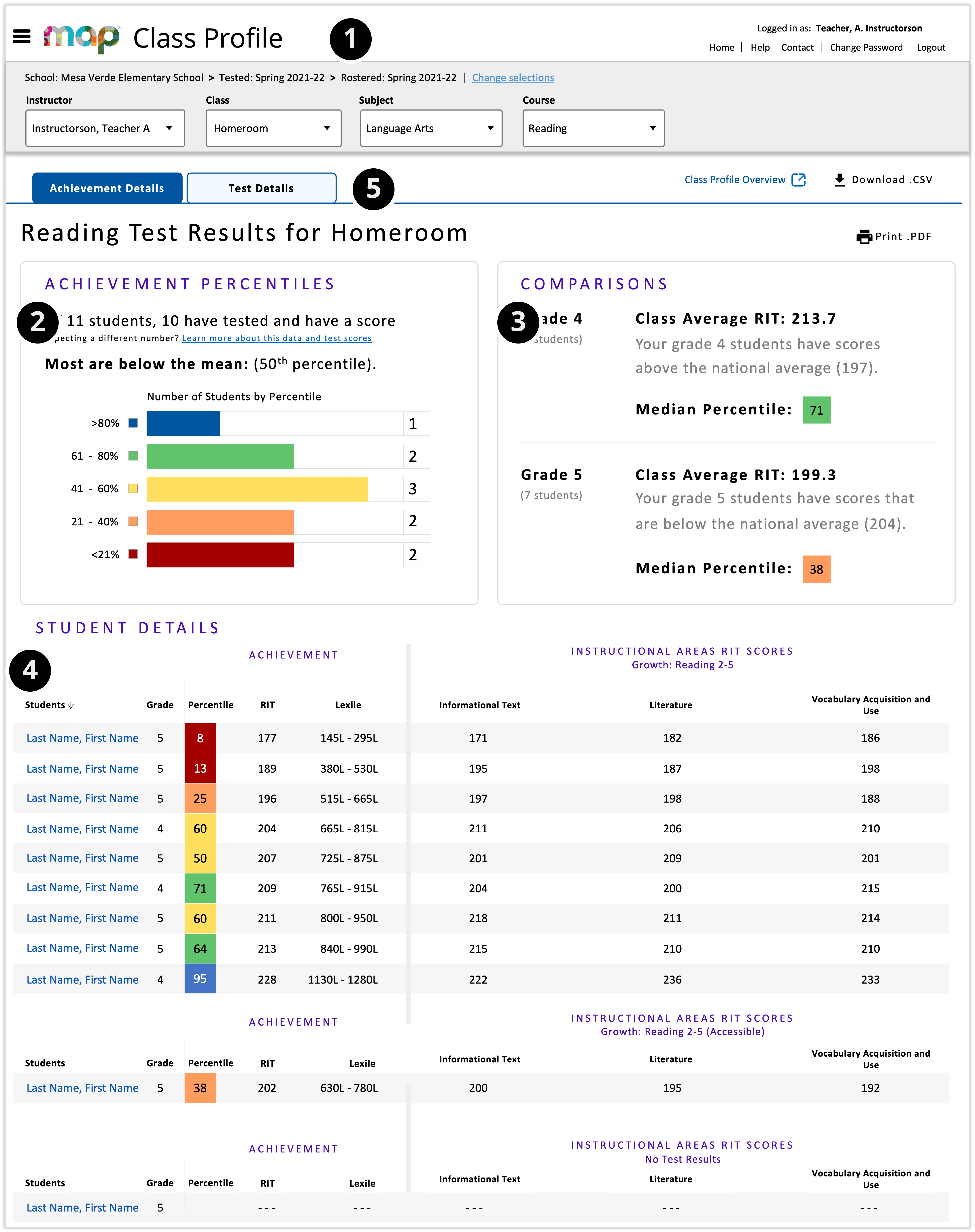Open the student with percentile 8
The width and height of the screenshot is (975, 1232).
point(82,738)
